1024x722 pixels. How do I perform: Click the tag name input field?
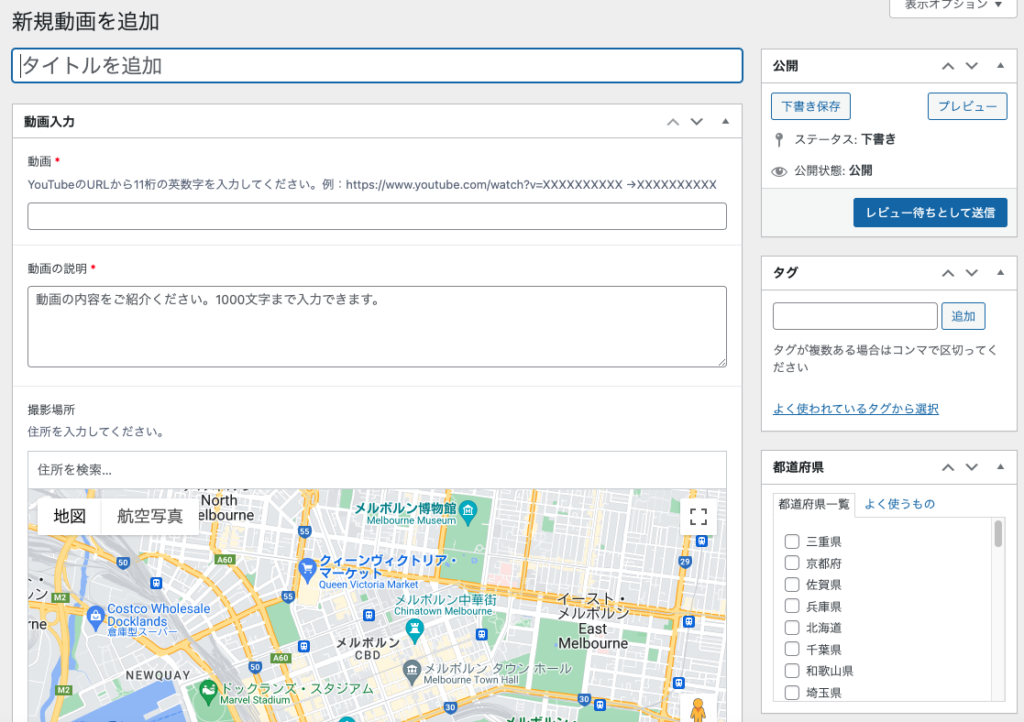pos(855,317)
